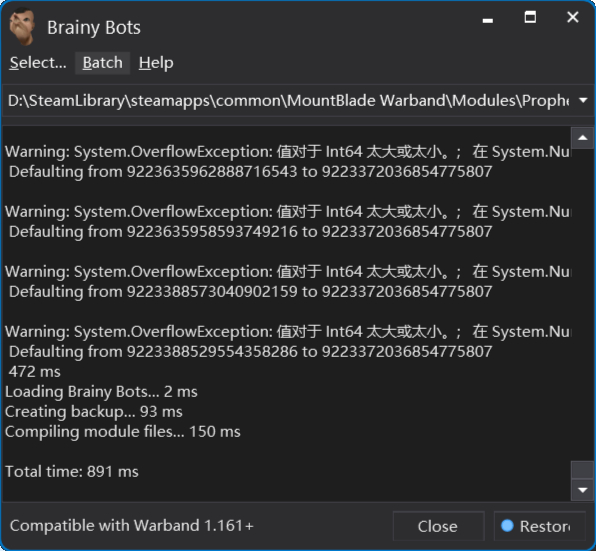The width and height of the screenshot is (596, 551).
Task: Click the "Total time: 891 ms" log line
Action: 72,472
